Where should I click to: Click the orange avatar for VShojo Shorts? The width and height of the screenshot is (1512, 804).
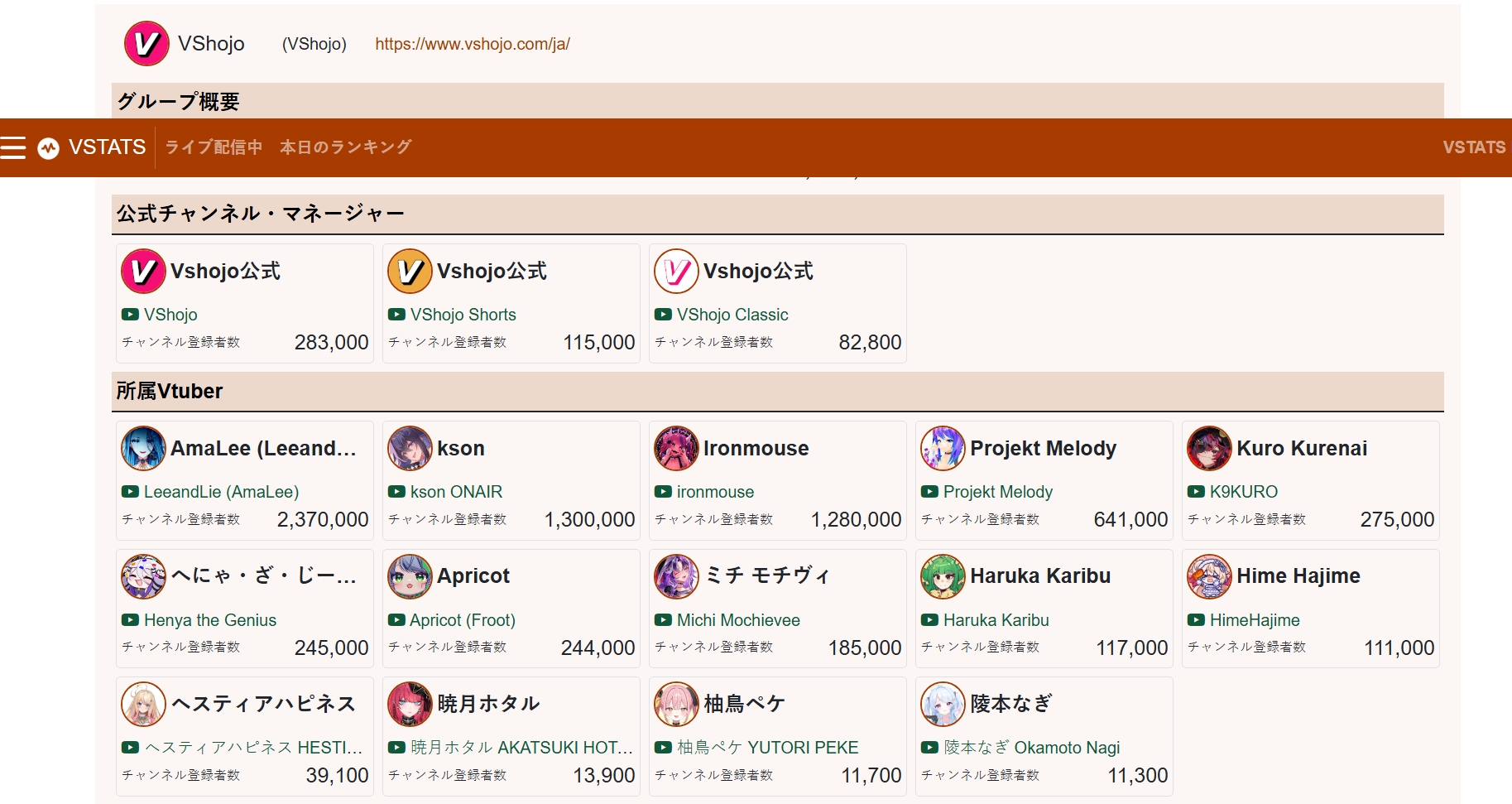point(410,271)
